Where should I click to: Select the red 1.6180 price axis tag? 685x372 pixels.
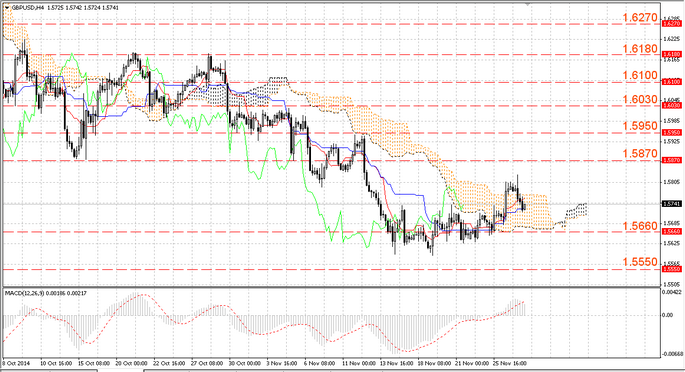coord(672,55)
